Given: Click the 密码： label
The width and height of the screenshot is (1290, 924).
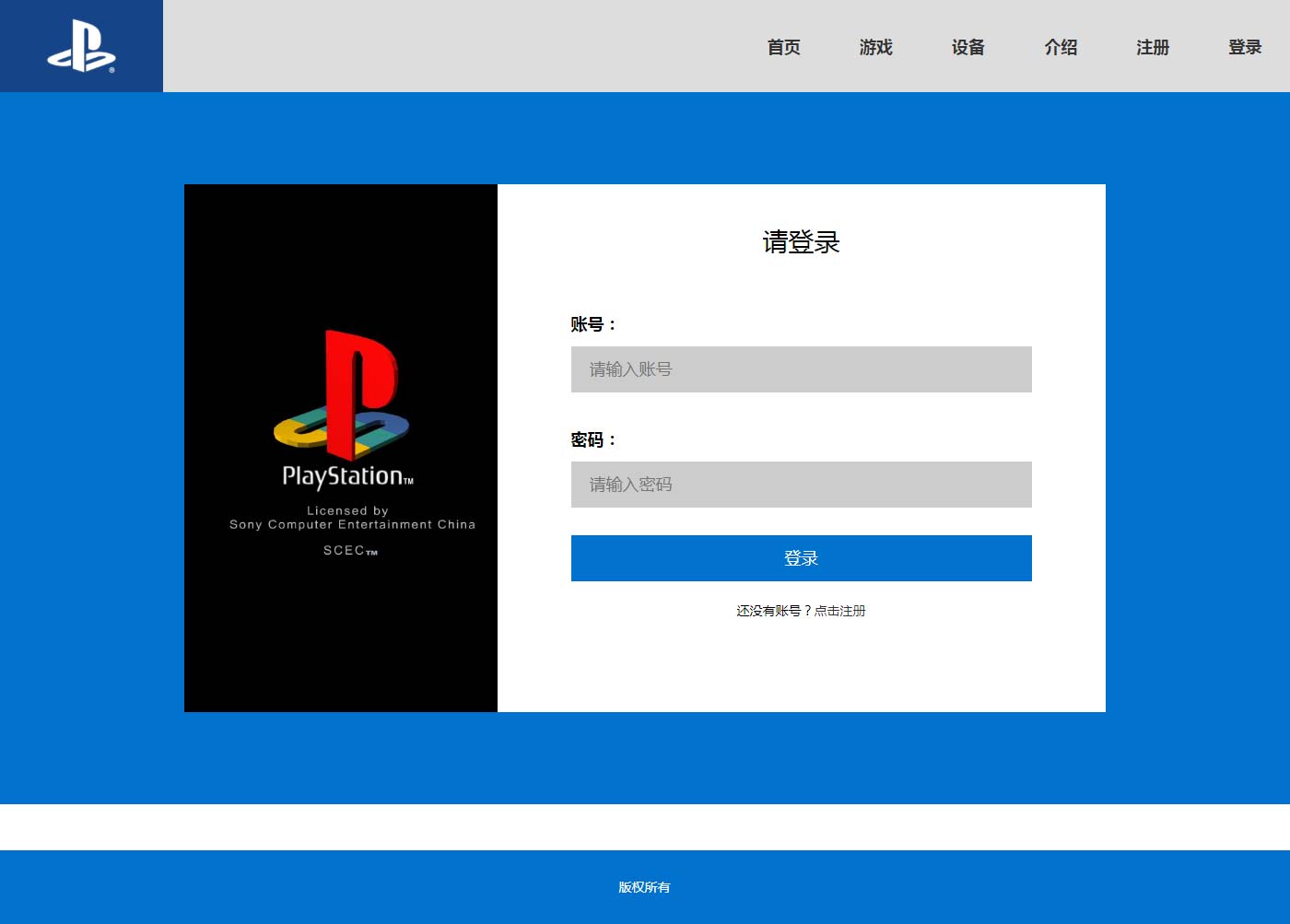Looking at the screenshot, I should point(593,439).
